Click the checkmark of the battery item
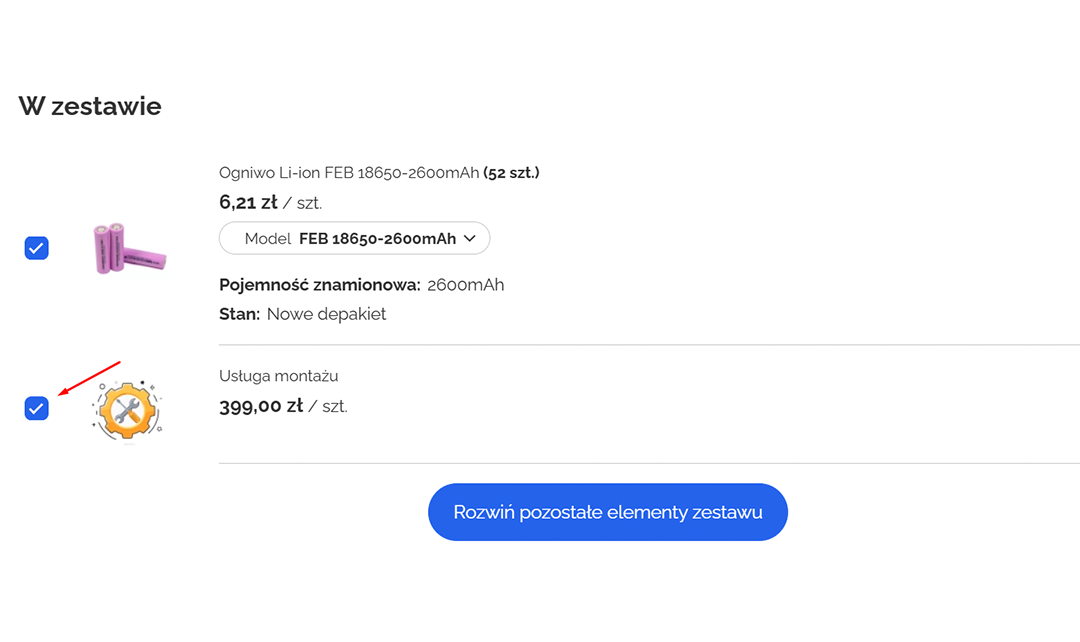 pyautogui.click(x=37, y=248)
